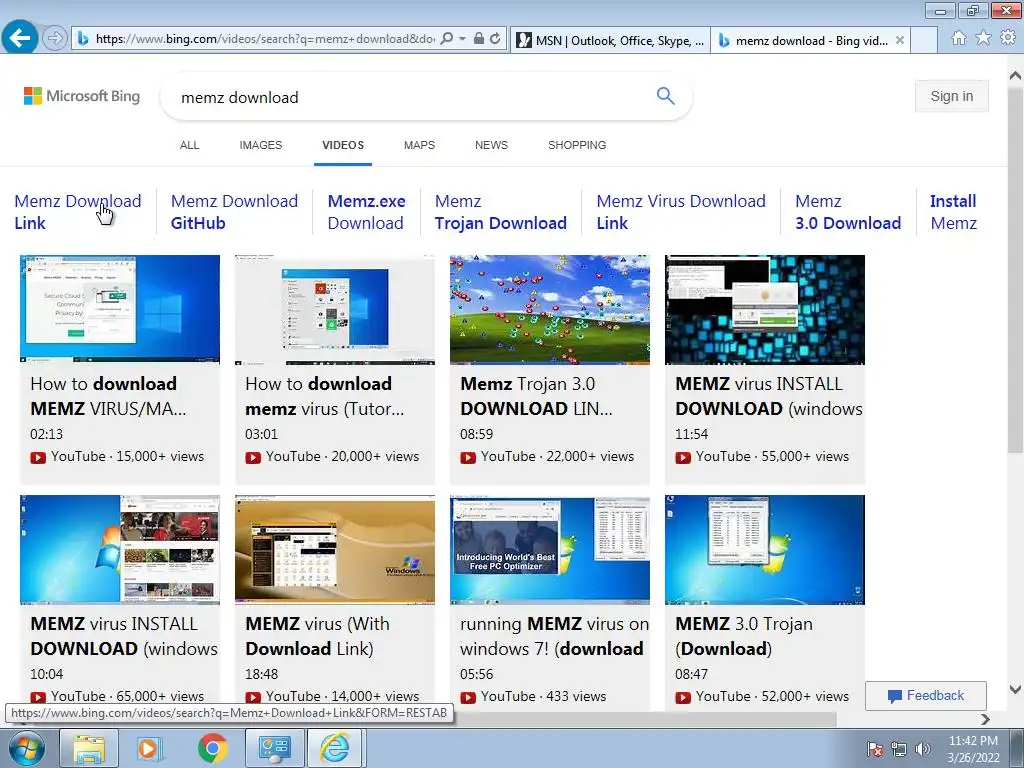Open Windows Media Player from the taskbar
This screenshot has height=768, width=1024.
click(x=150, y=748)
